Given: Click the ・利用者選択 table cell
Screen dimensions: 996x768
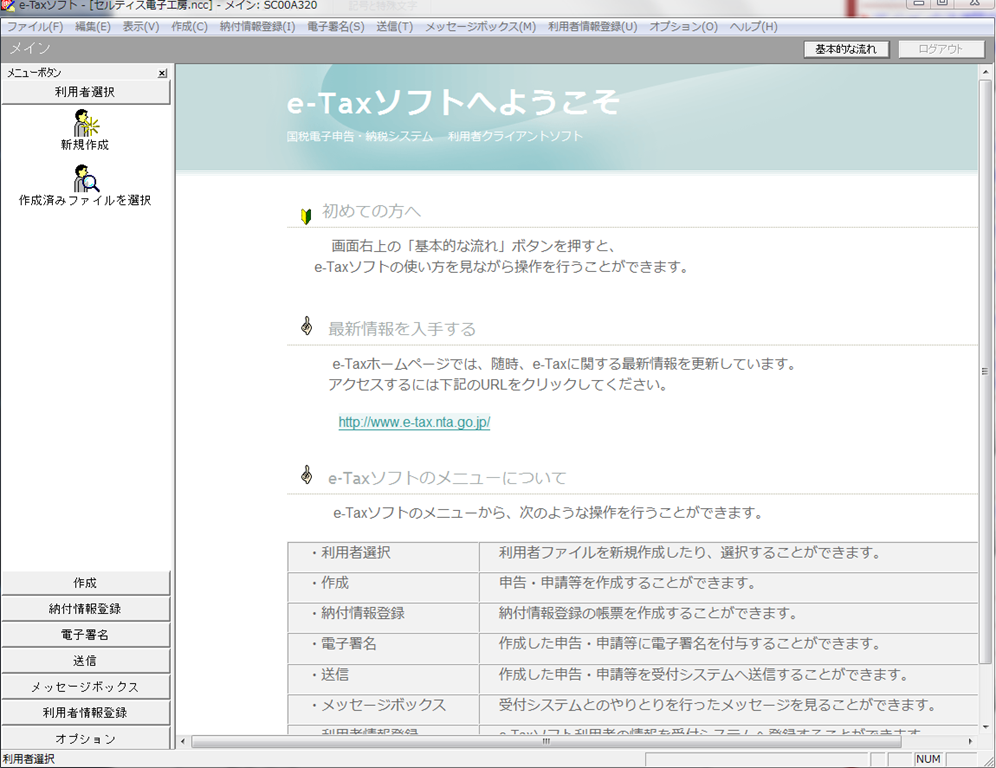Looking at the screenshot, I should click(383, 557).
